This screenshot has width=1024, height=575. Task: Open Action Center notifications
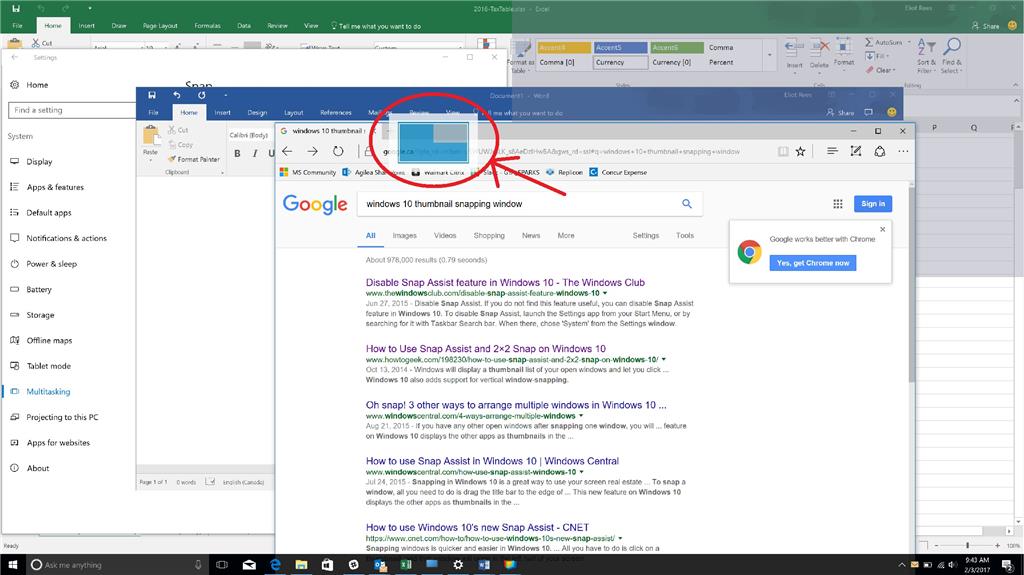[x=1008, y=565]
